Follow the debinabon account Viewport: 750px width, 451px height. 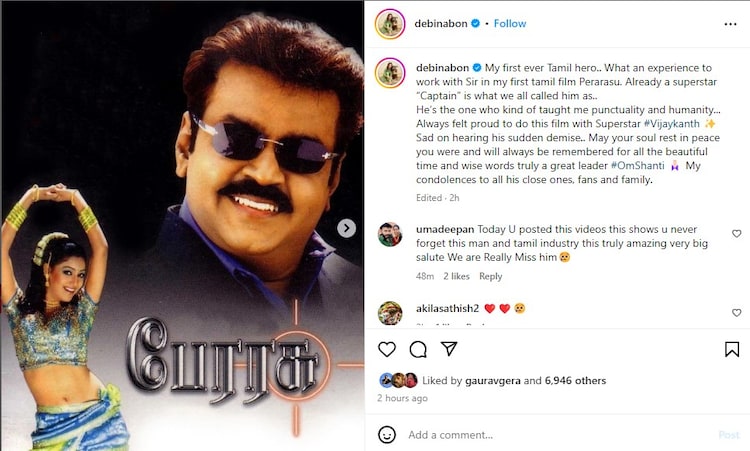click(510, 23)
